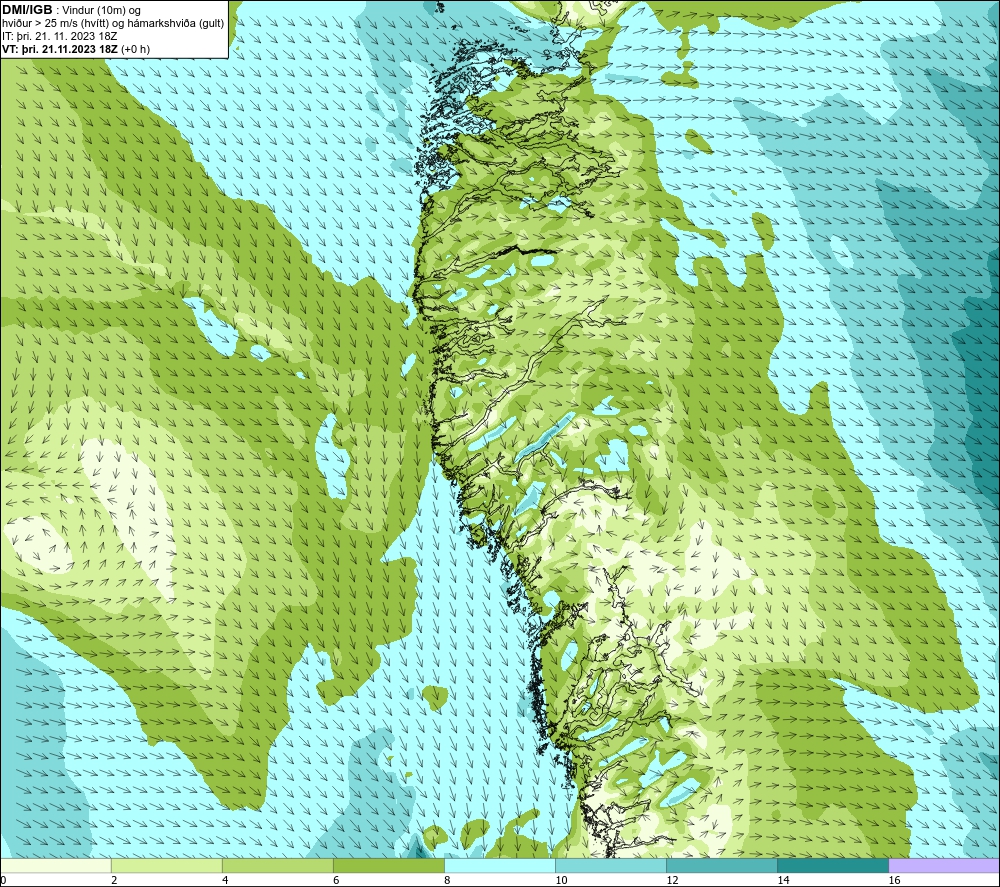Viewport: 1000px width, 887px height.
Task: Click the 10–12 m/s turquoise legend swatch
Action: (x=611, y=866)
